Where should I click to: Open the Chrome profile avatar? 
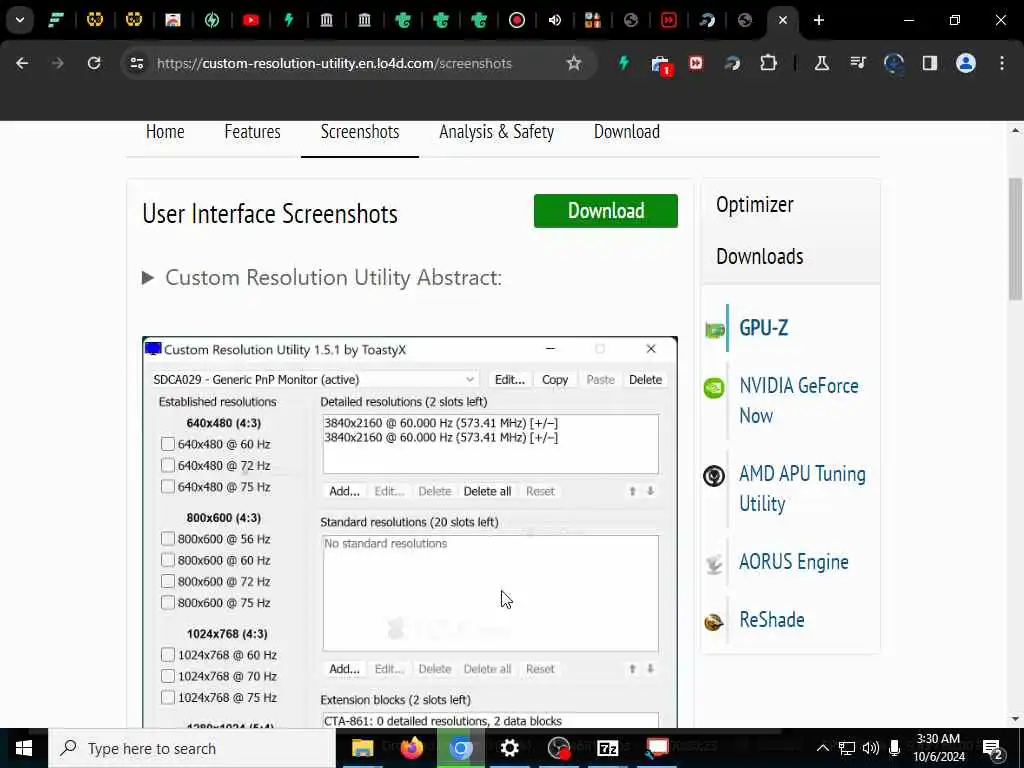pos(965,63)
